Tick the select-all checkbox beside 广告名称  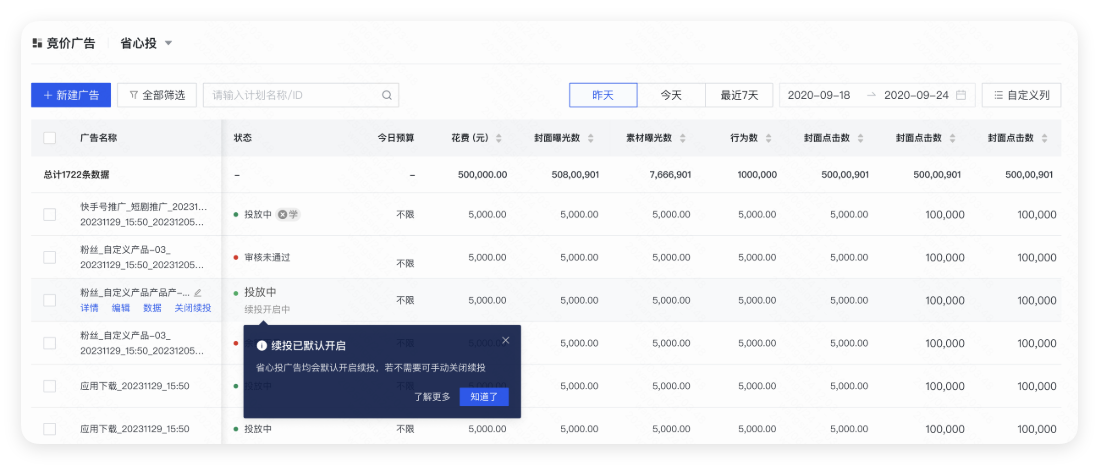coord(50,138)
